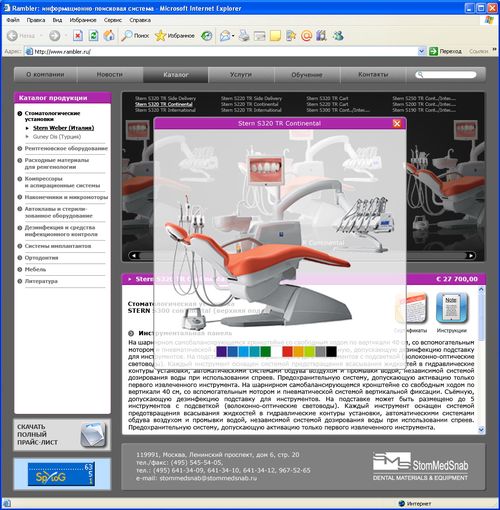Select Литература category
500x510 pixels.
(41, 281)
